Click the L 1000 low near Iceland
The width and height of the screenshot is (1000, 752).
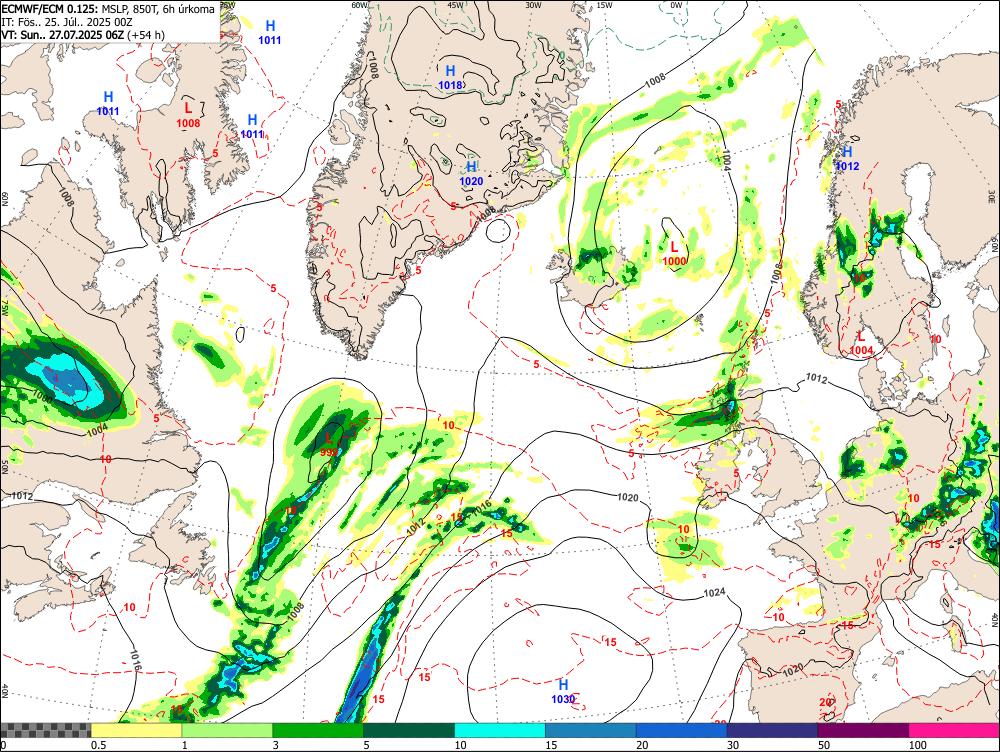674,253
